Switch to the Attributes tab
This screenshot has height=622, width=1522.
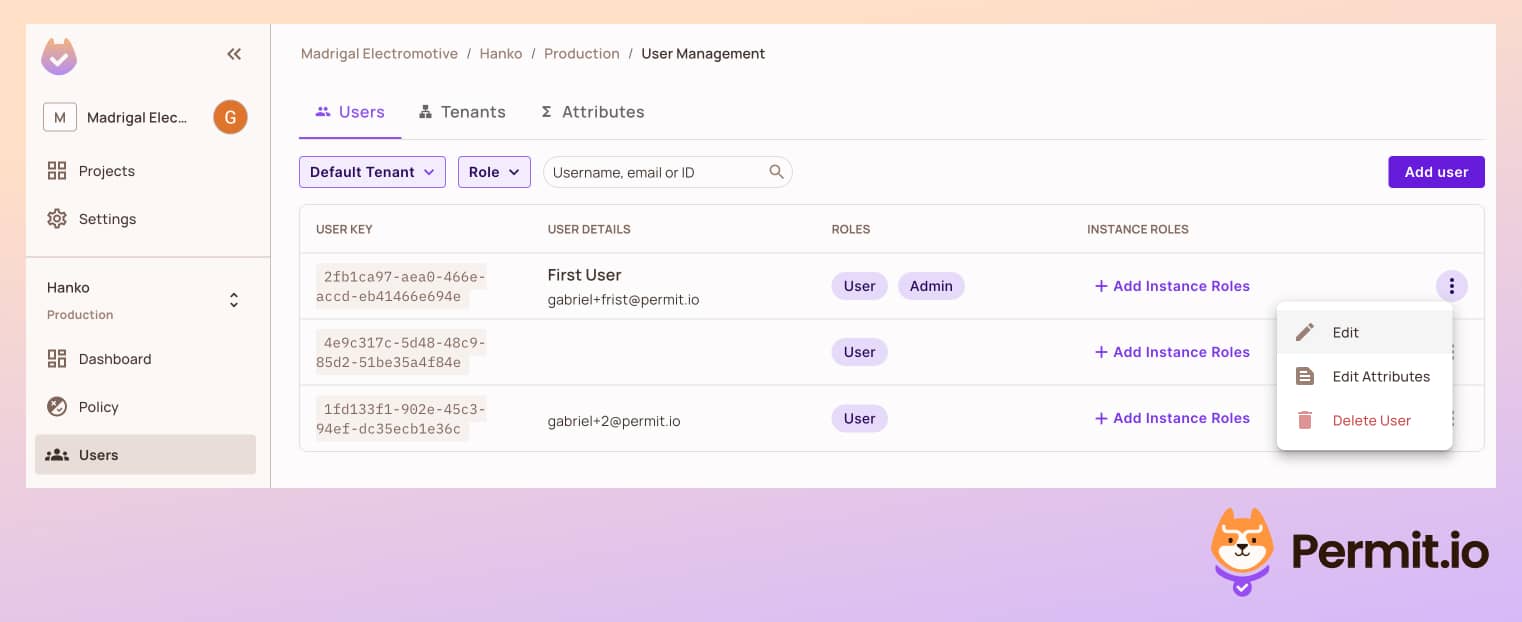(592, 112)
